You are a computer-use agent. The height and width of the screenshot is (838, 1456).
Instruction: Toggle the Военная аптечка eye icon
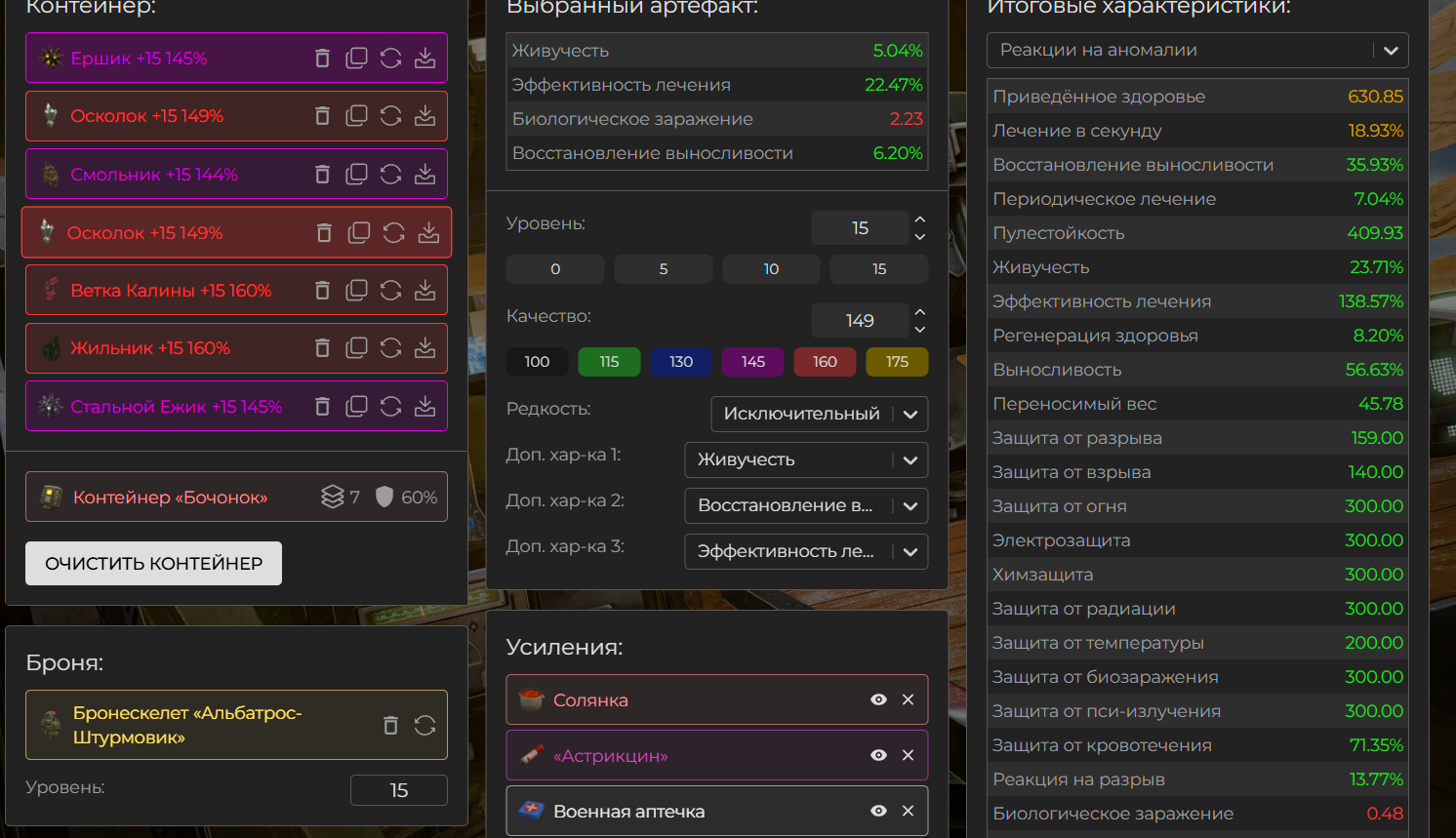coord(878,811)
